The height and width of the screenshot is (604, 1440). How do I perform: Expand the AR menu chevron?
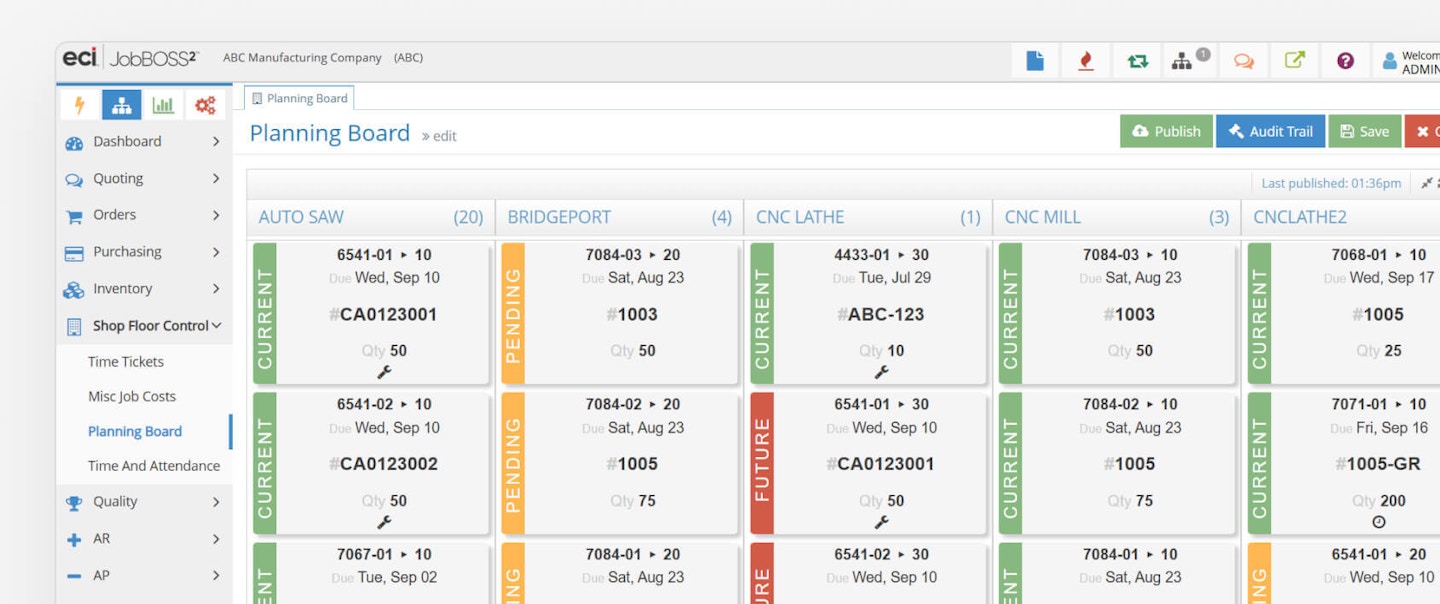[216, 539]
